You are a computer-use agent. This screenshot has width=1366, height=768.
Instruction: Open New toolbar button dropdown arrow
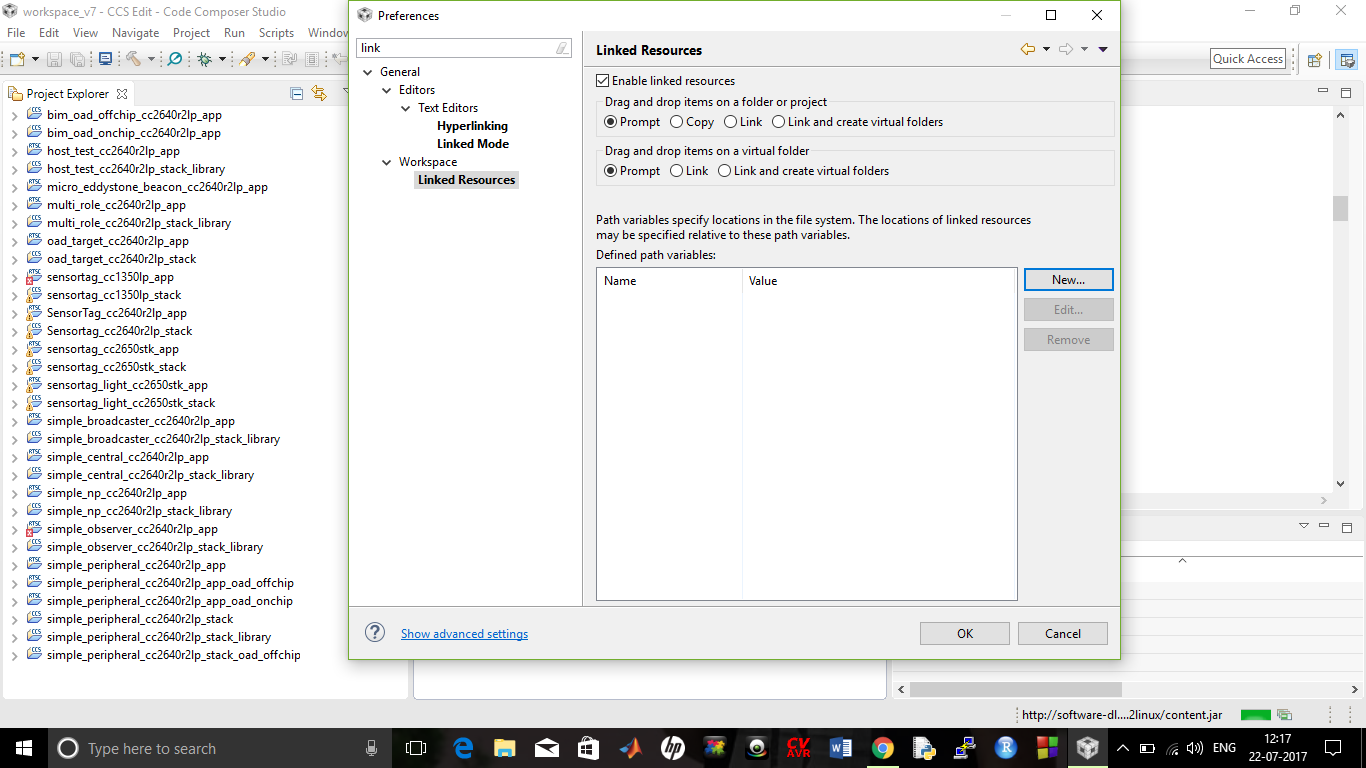35,59
